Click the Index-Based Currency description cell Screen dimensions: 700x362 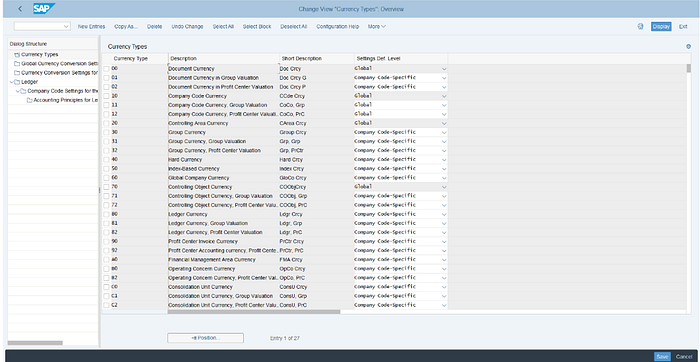click(x=223, y=169)
